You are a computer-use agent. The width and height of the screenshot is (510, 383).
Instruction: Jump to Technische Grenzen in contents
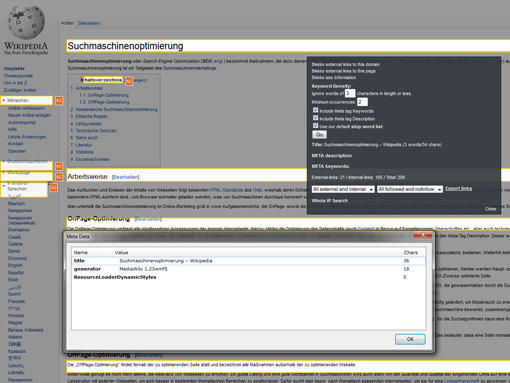pyautogui.click(x=93, y=131)
